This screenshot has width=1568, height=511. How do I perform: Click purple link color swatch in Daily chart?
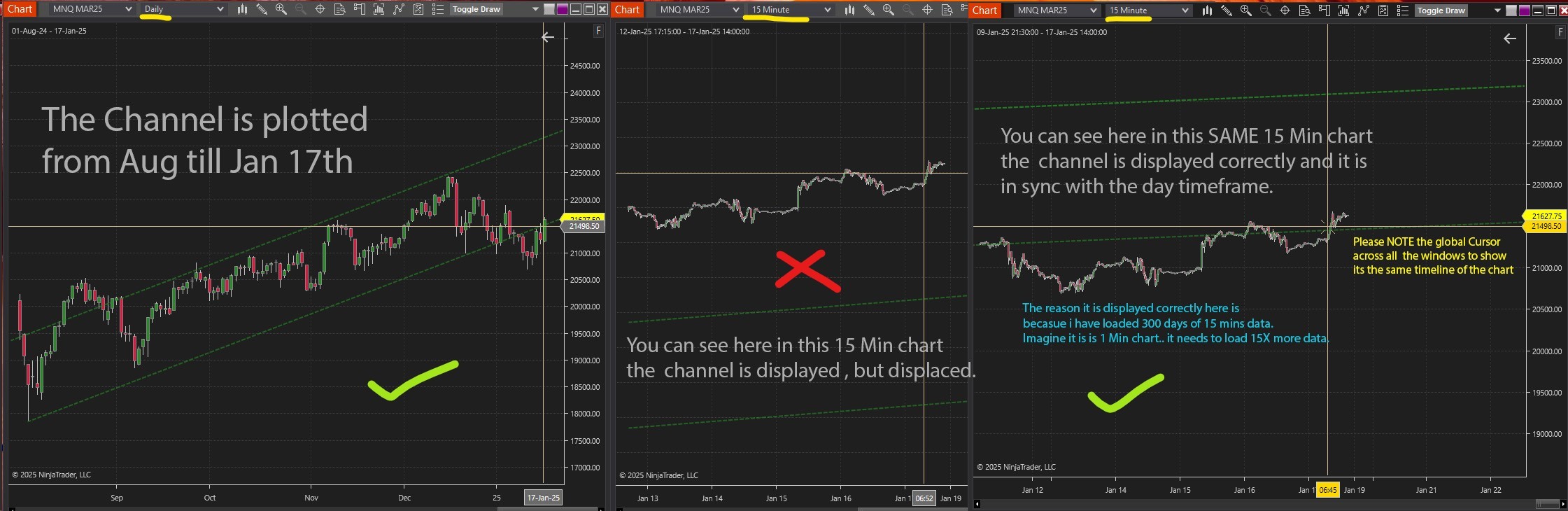click(562, 9)
